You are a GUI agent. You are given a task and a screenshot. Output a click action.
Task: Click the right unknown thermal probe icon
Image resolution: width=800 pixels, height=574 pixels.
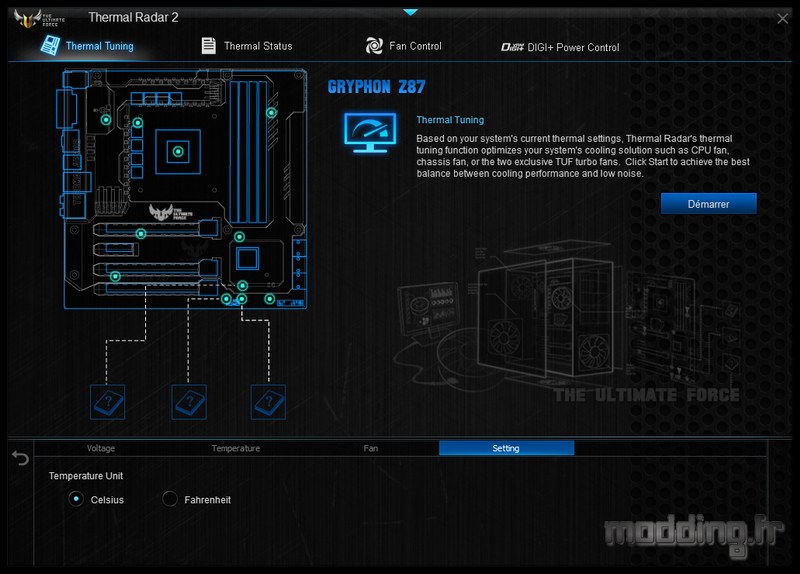pyautogui.click(x=268, y=402)
